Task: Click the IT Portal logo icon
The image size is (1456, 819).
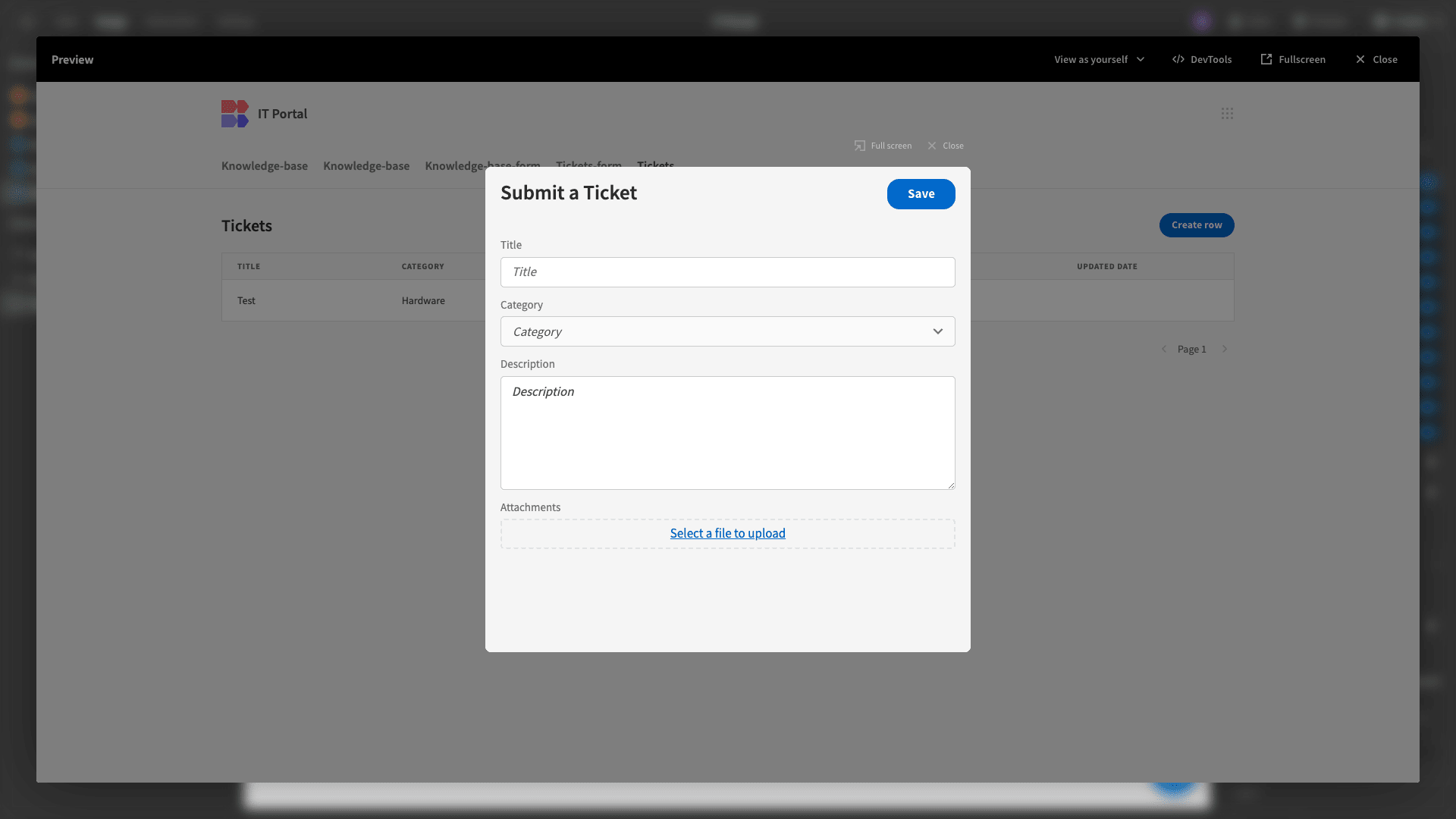Action: 235,113
